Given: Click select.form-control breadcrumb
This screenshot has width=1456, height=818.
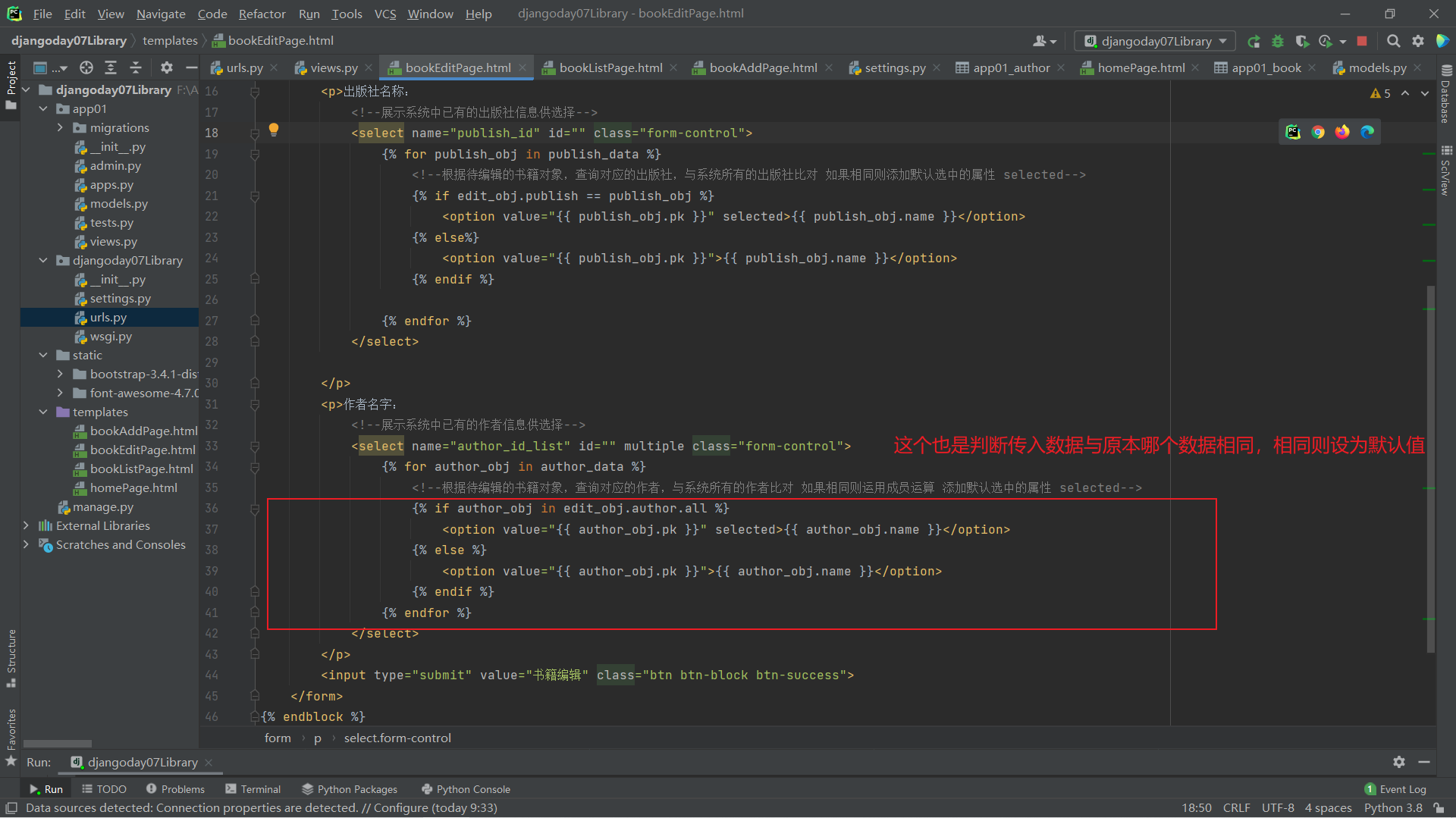Looking at the screenshot, I should click(x=397, y=738).
